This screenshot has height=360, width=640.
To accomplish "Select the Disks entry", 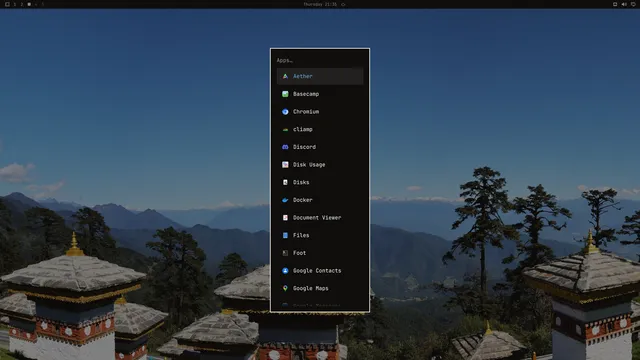I will pos(320,182).
